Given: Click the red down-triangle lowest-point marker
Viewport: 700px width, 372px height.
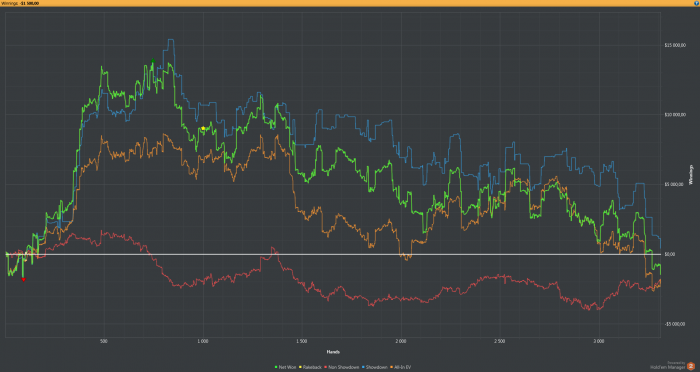Looking at the screenshot, I should tap(24, 280).
